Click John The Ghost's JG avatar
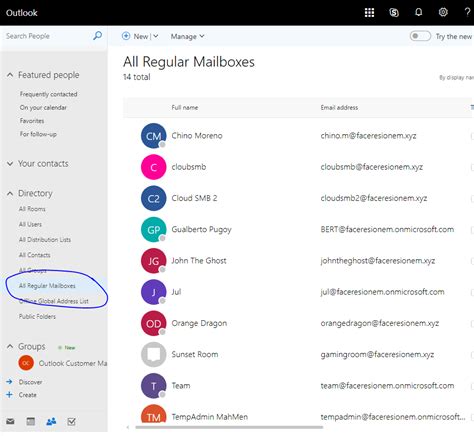Viewport: 474px width, 436px height. (x=153, y=261)
